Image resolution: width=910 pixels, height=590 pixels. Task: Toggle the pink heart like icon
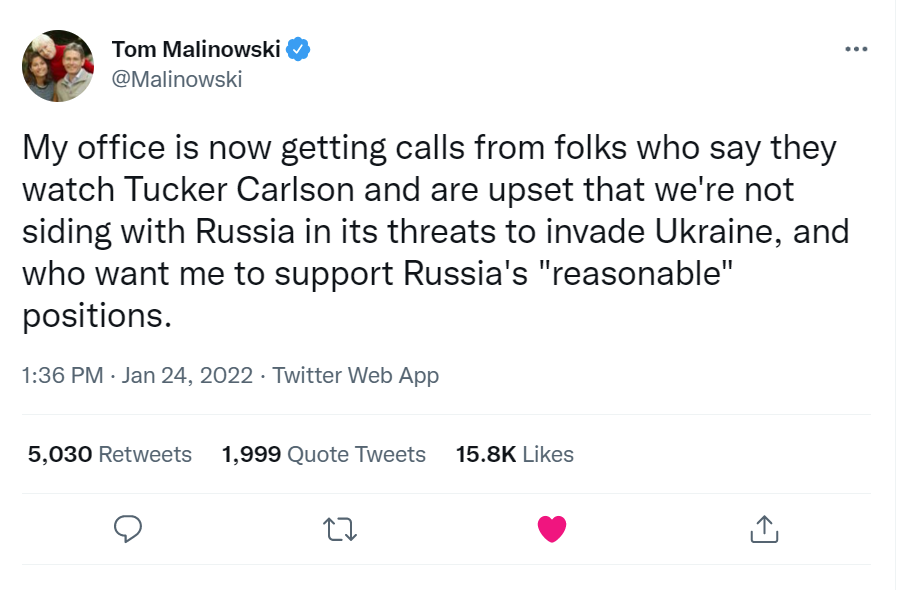(552, 529)
